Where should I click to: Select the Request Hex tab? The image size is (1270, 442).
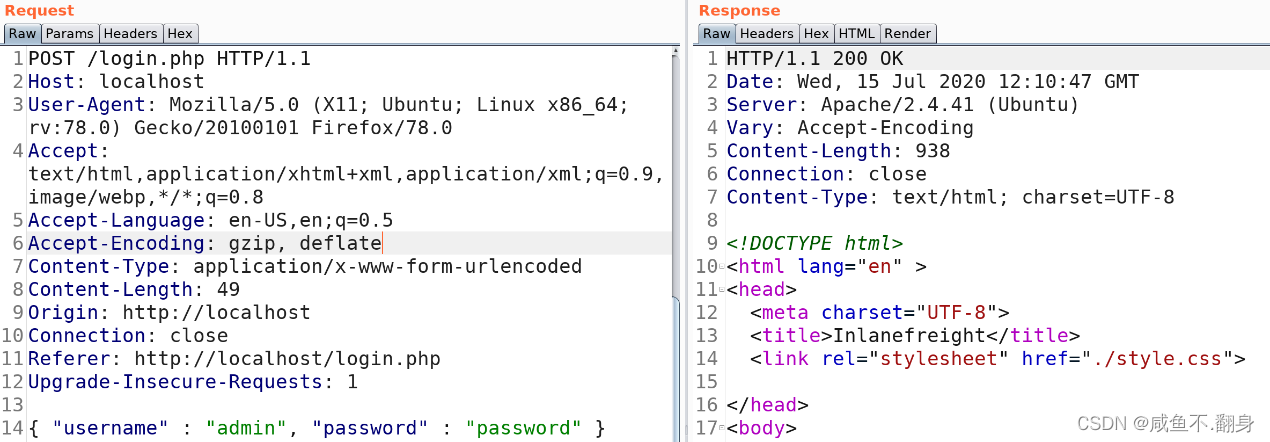[180, 33]
